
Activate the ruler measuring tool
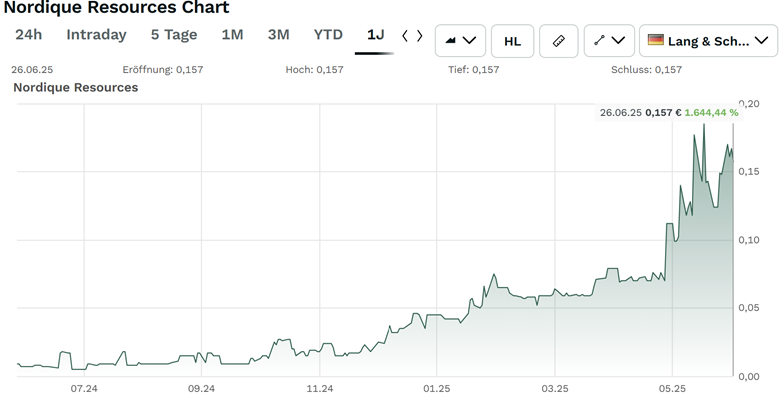[558, 41]
